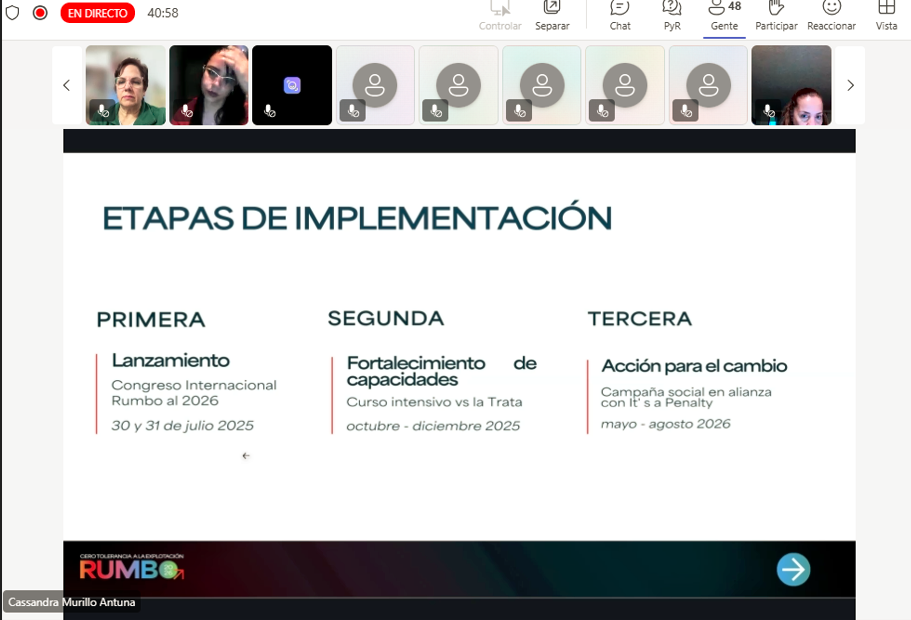Click muted mic on first participant video
This screenshot has width=911, height=620.
(x=101, y=110)
